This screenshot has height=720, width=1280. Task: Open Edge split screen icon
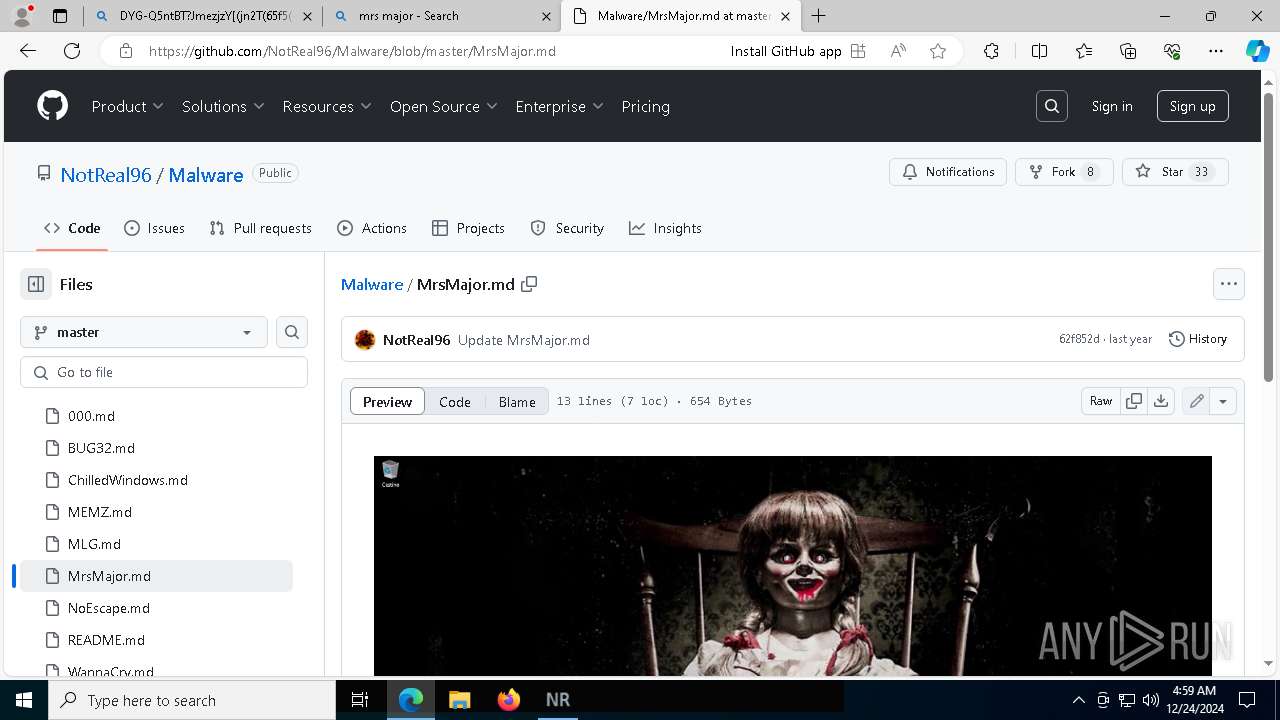click(x=1039, y=51)
